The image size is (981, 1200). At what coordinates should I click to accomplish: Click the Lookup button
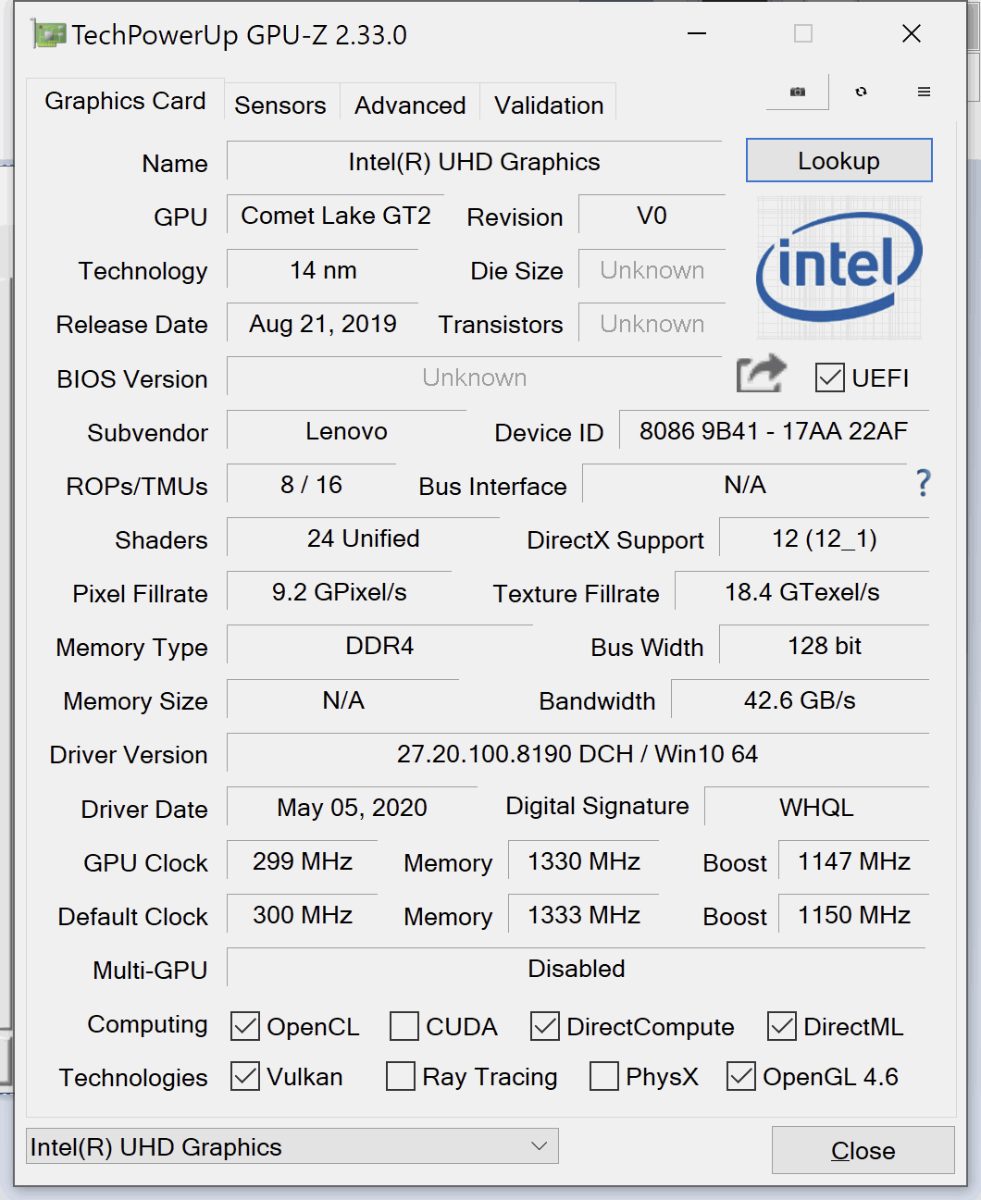click(x=838, y=161)
